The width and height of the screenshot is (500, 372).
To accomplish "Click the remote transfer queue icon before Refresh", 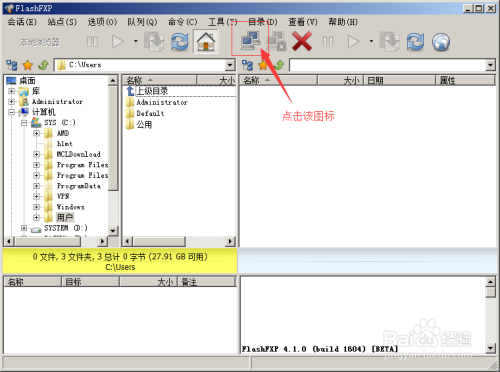I will (390, 42).
